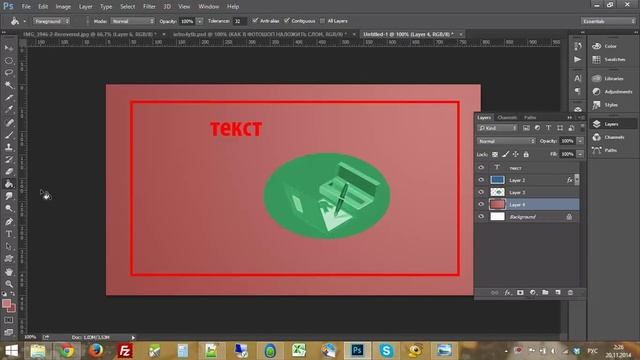The width and height of the screenshot is (640, 360).
Task: Select the Elliptical Marquee tool
Action: point(9,61)
